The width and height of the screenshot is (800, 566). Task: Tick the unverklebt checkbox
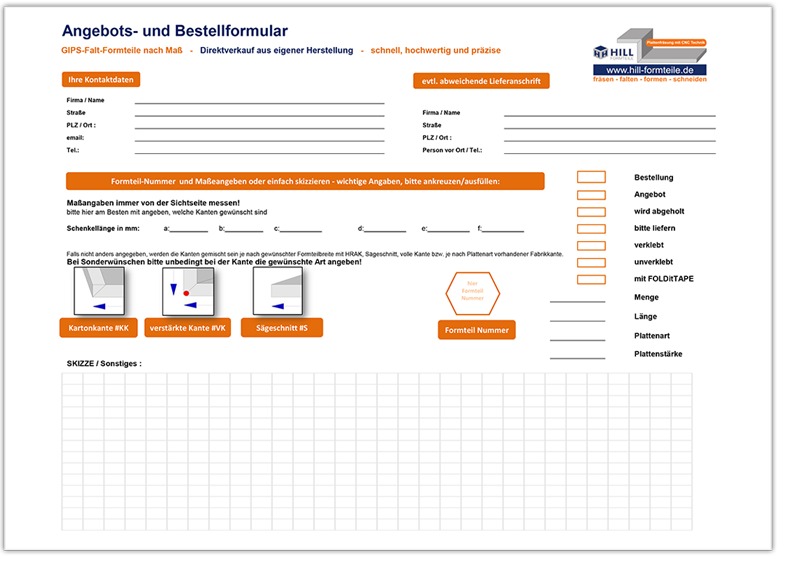591,262
